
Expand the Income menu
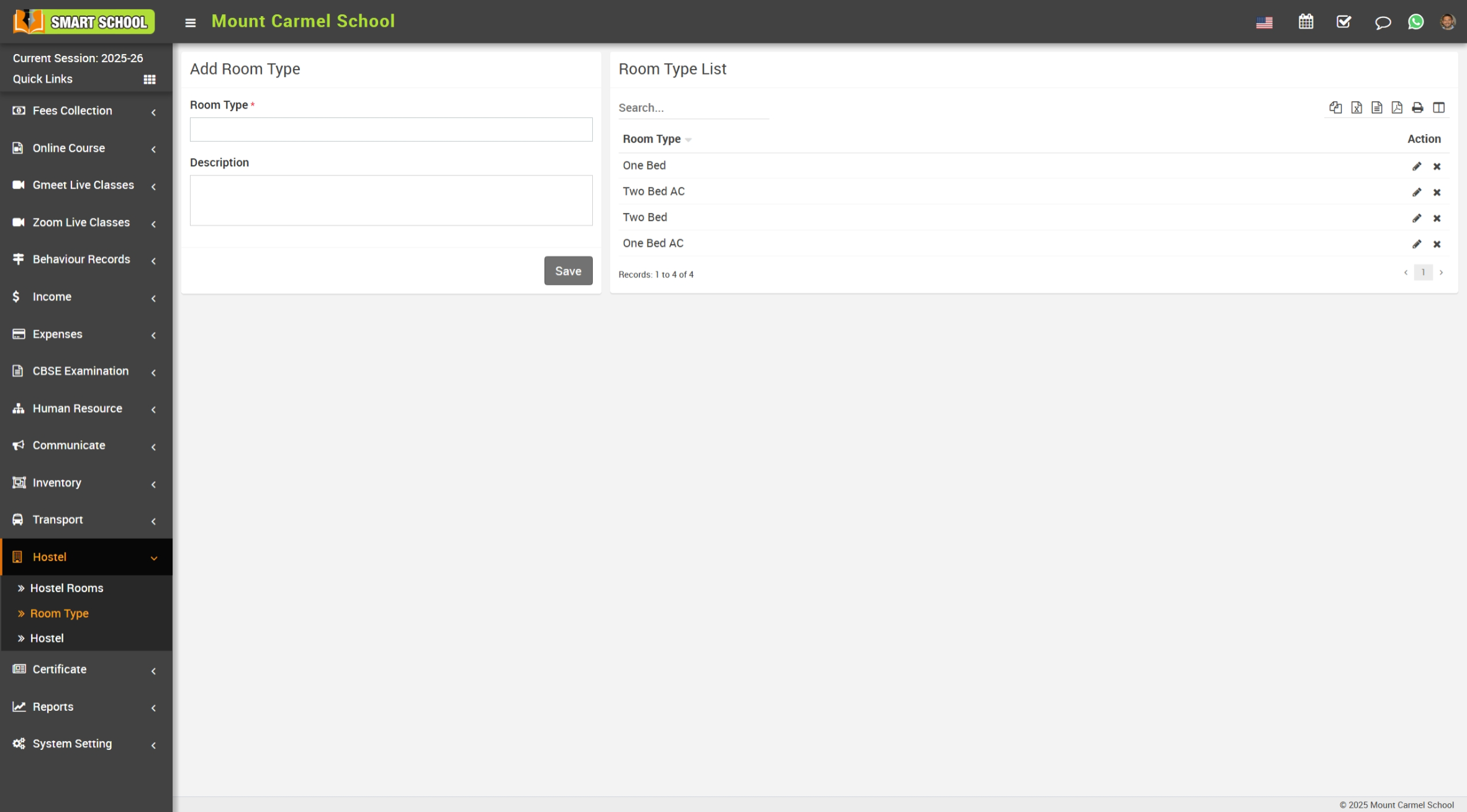tap(86, 297)
